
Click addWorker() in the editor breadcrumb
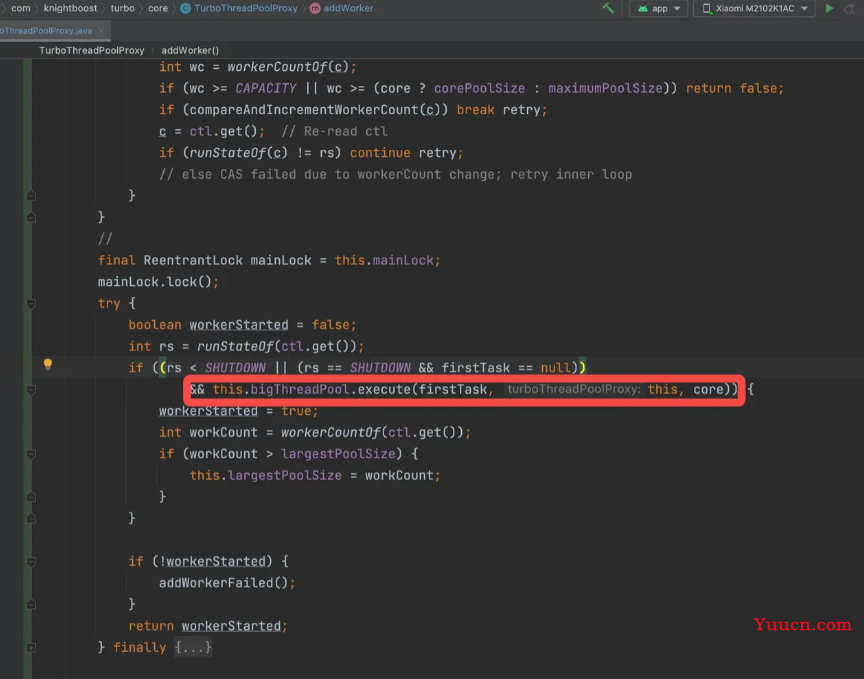pyautogui.click(x=190, y=50)
